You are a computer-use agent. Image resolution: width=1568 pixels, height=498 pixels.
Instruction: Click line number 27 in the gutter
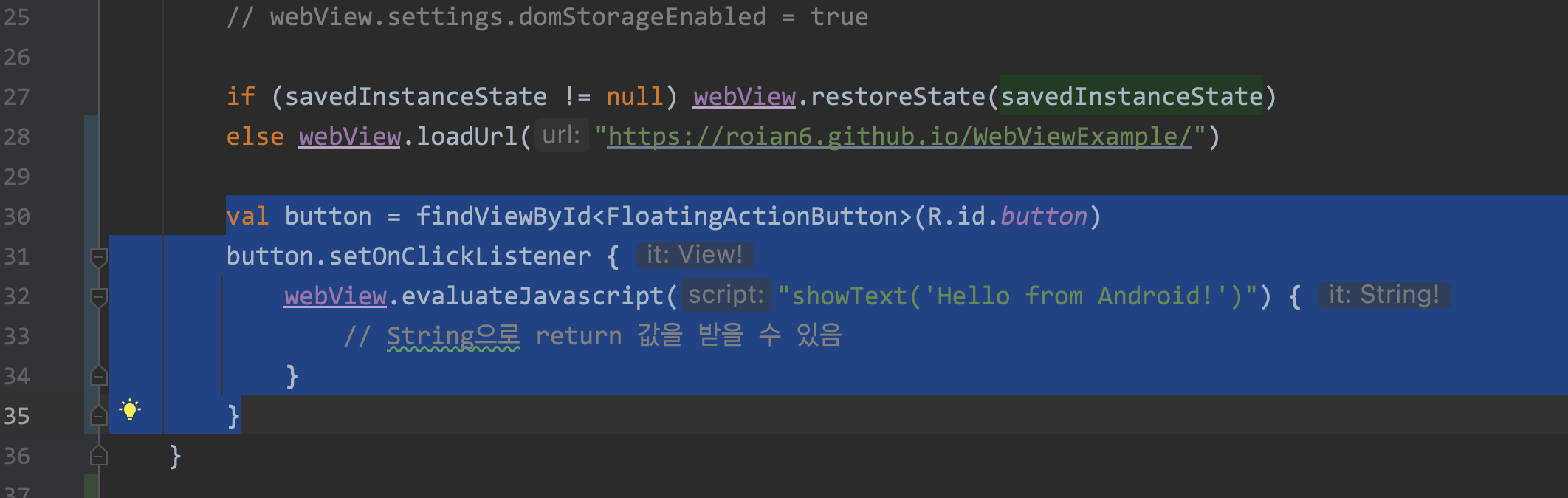click(x=17, y=97)
